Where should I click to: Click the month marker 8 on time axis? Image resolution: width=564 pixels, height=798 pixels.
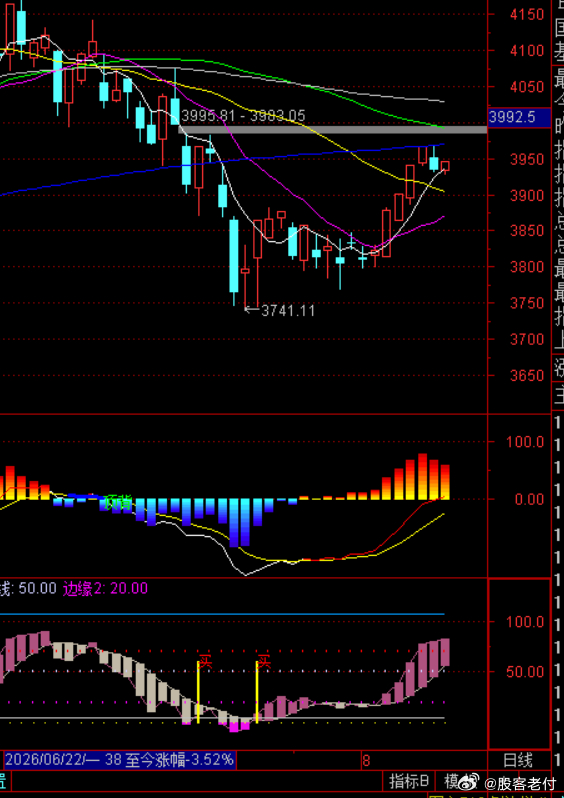[x=366, y=761]
